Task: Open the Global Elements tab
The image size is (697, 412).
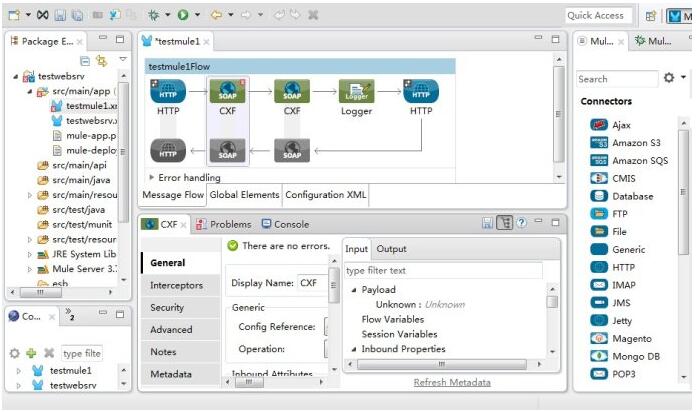Action: coord(244,195)
